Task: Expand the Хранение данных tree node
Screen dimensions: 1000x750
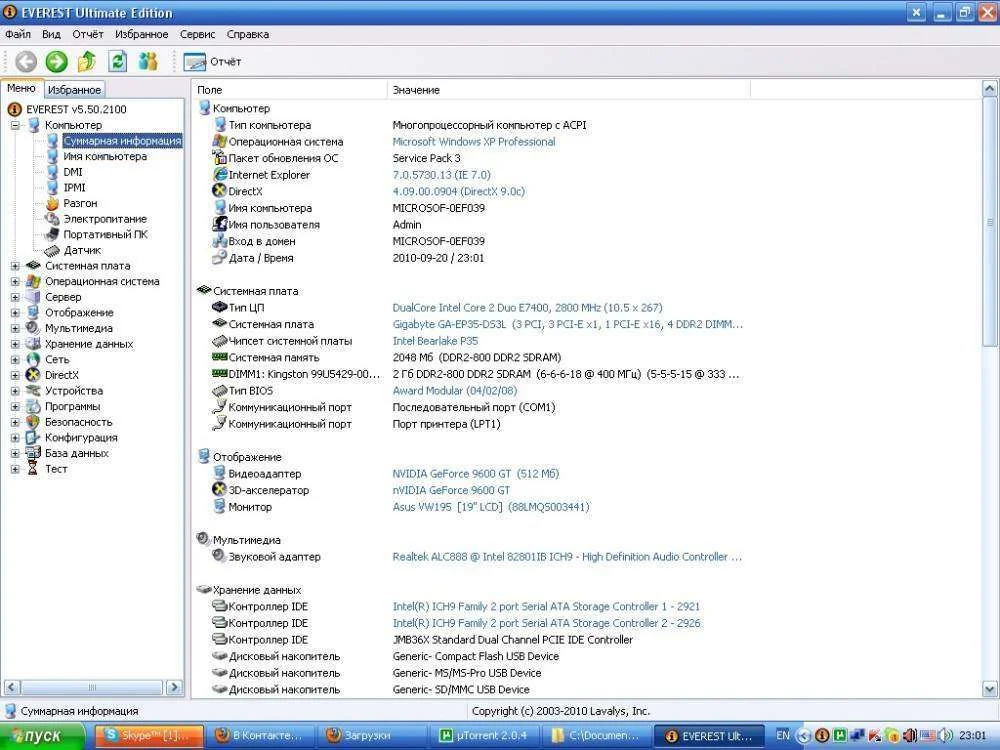Action: coord(15,344)
